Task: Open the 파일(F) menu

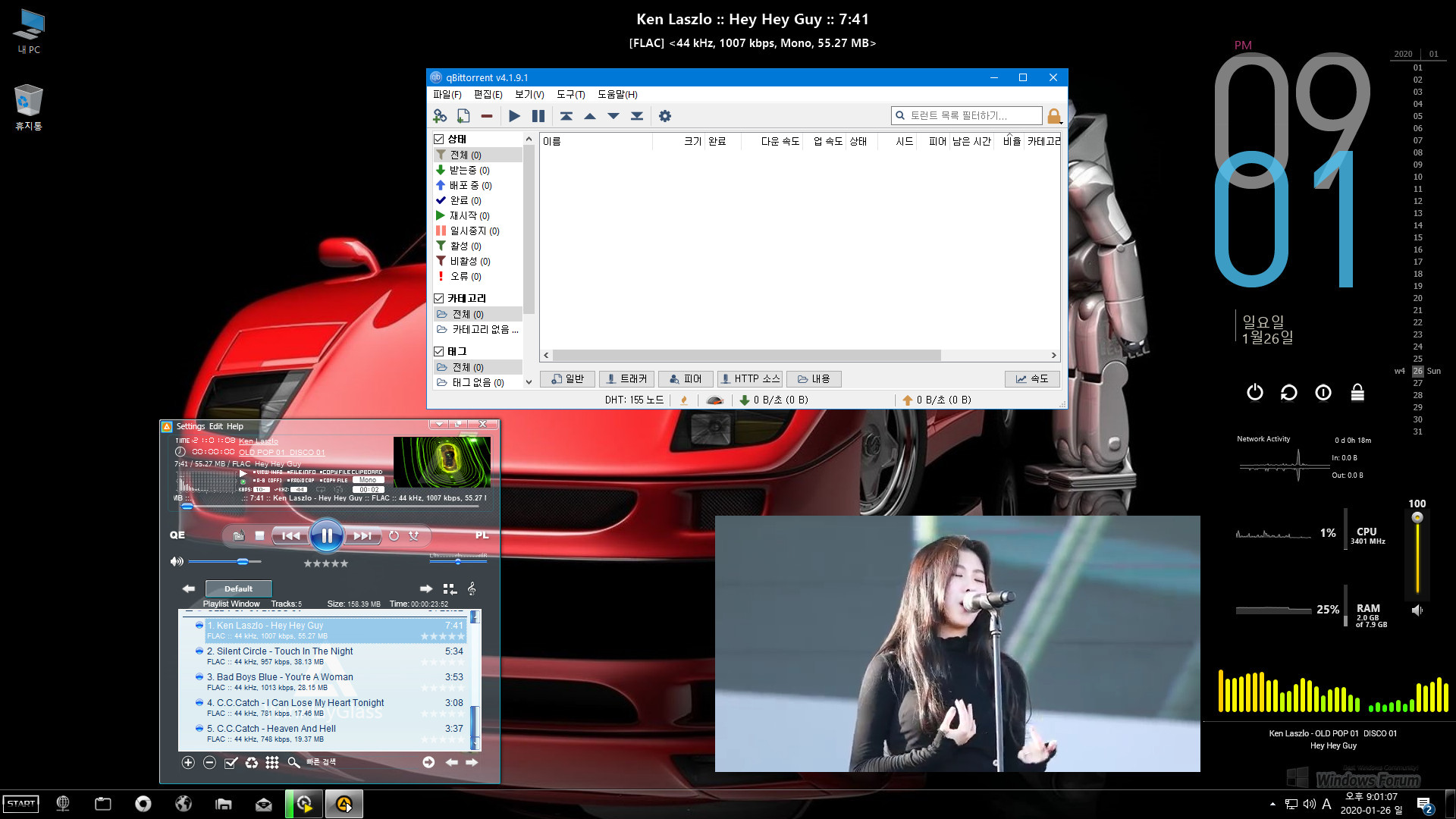Action: [447, 94]
